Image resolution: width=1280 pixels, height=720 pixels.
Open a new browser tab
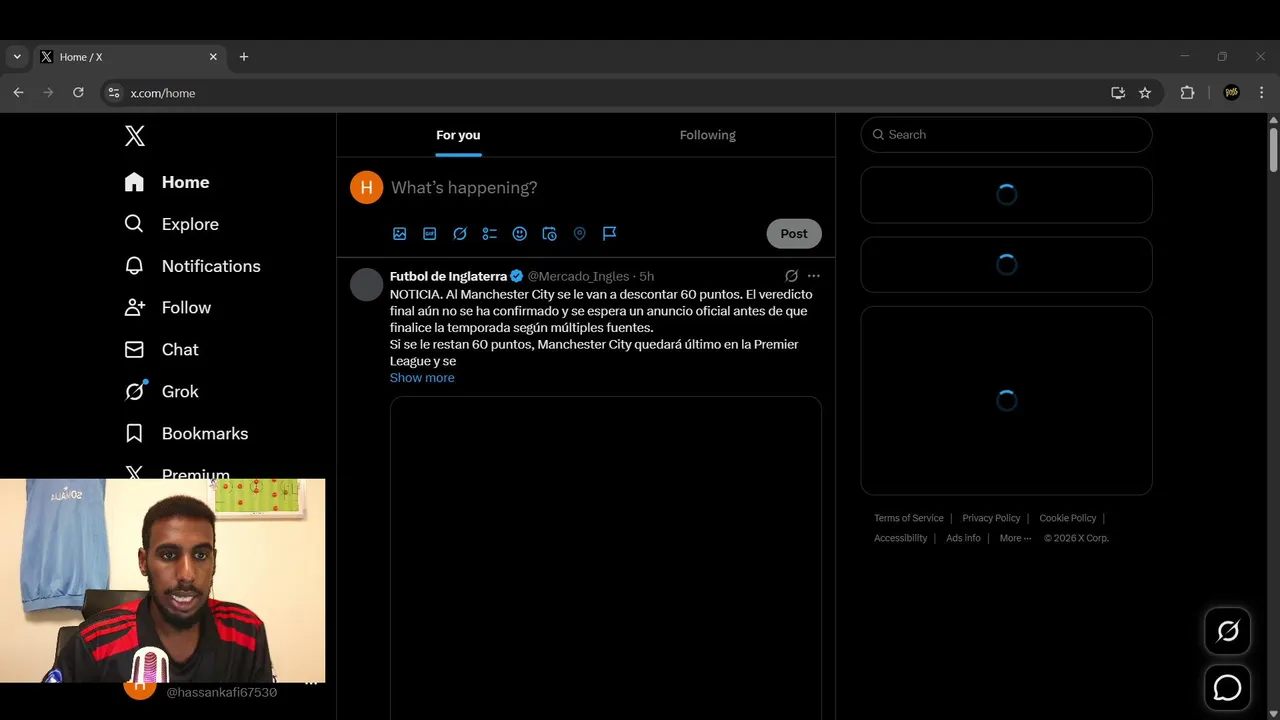point(244,57)
